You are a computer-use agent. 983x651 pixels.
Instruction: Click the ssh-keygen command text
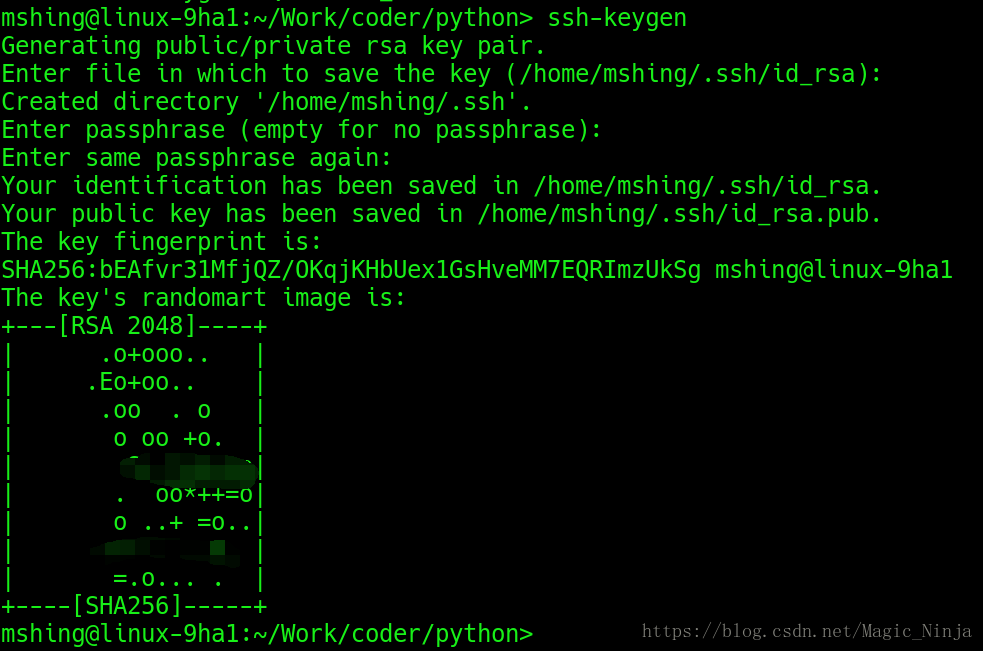pos(617,18)
